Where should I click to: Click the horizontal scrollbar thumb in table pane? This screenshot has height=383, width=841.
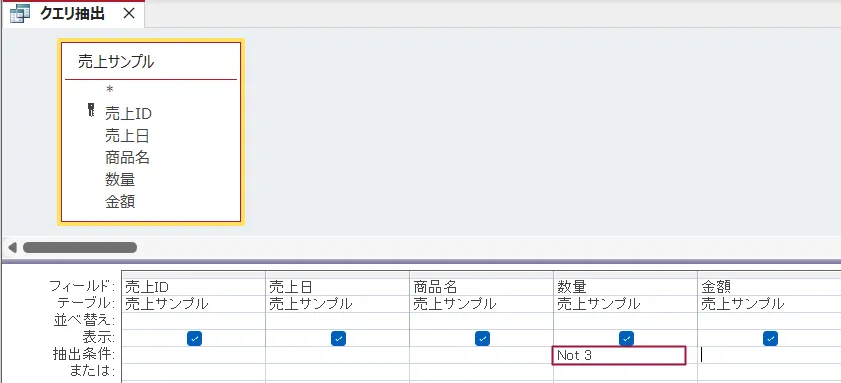tap(79, 247)
